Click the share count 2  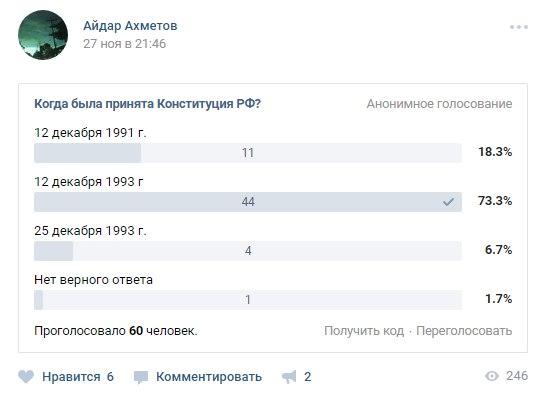click(307, 377)
